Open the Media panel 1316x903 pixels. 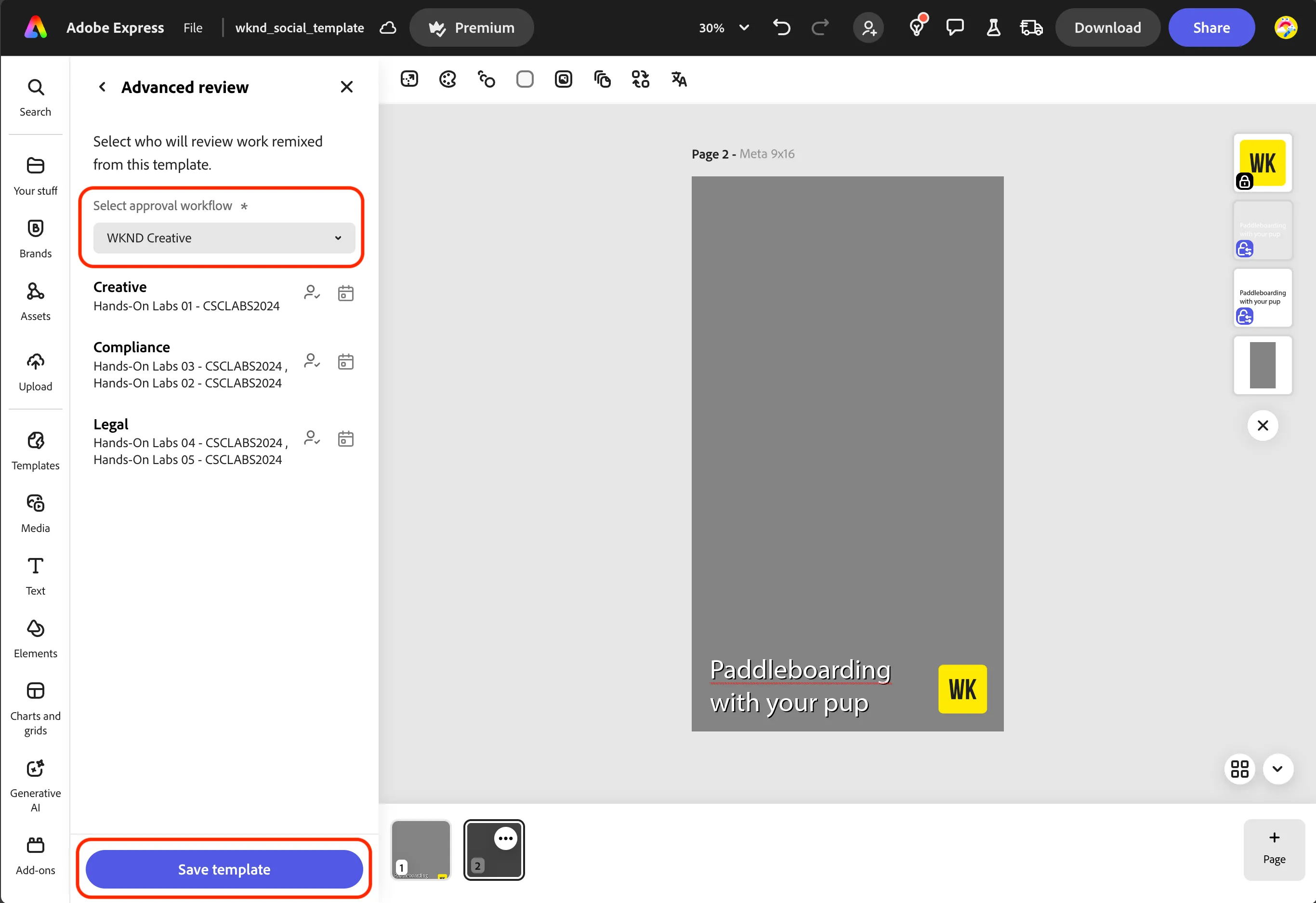tap(35, 514)
